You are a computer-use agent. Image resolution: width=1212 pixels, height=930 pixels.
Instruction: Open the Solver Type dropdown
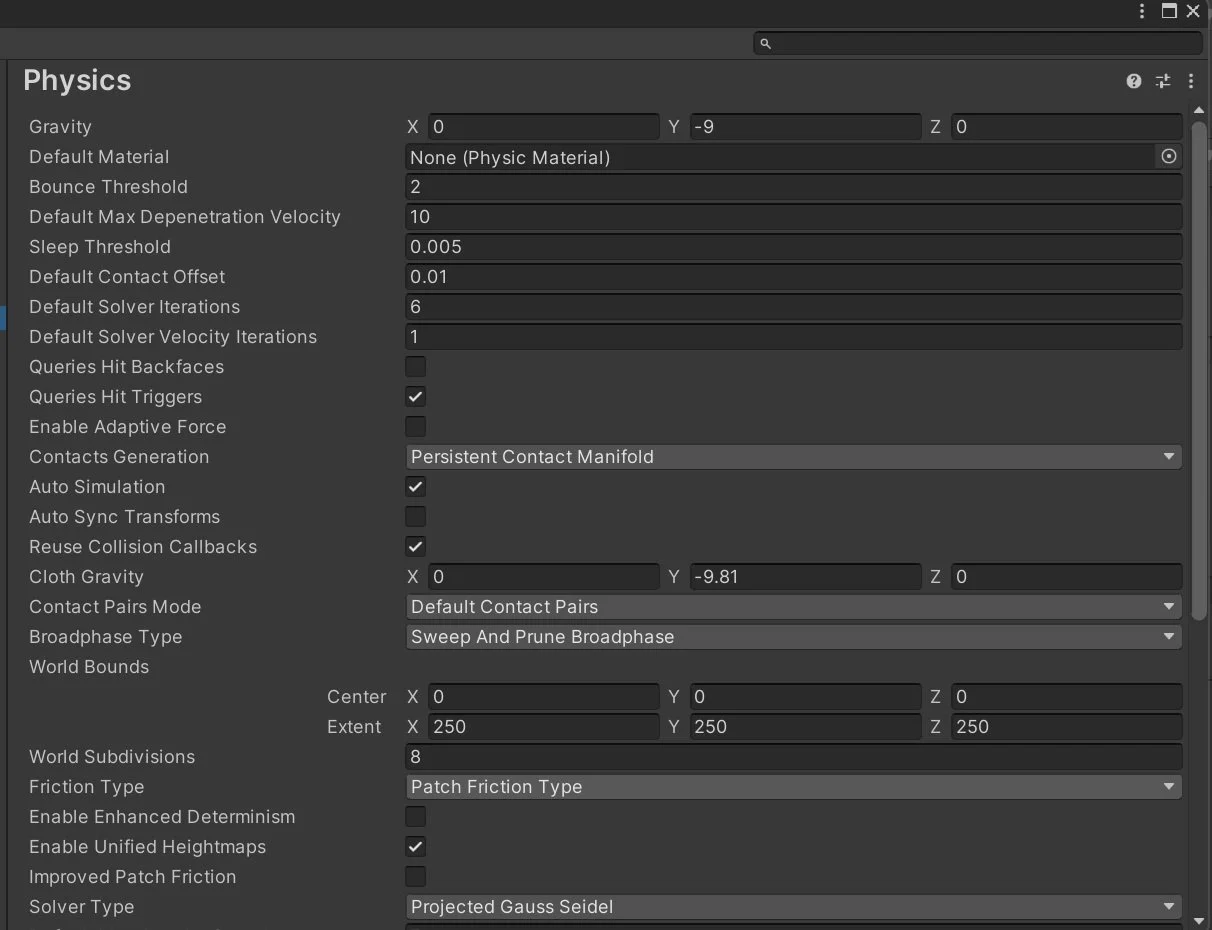(x=794, y=906)
